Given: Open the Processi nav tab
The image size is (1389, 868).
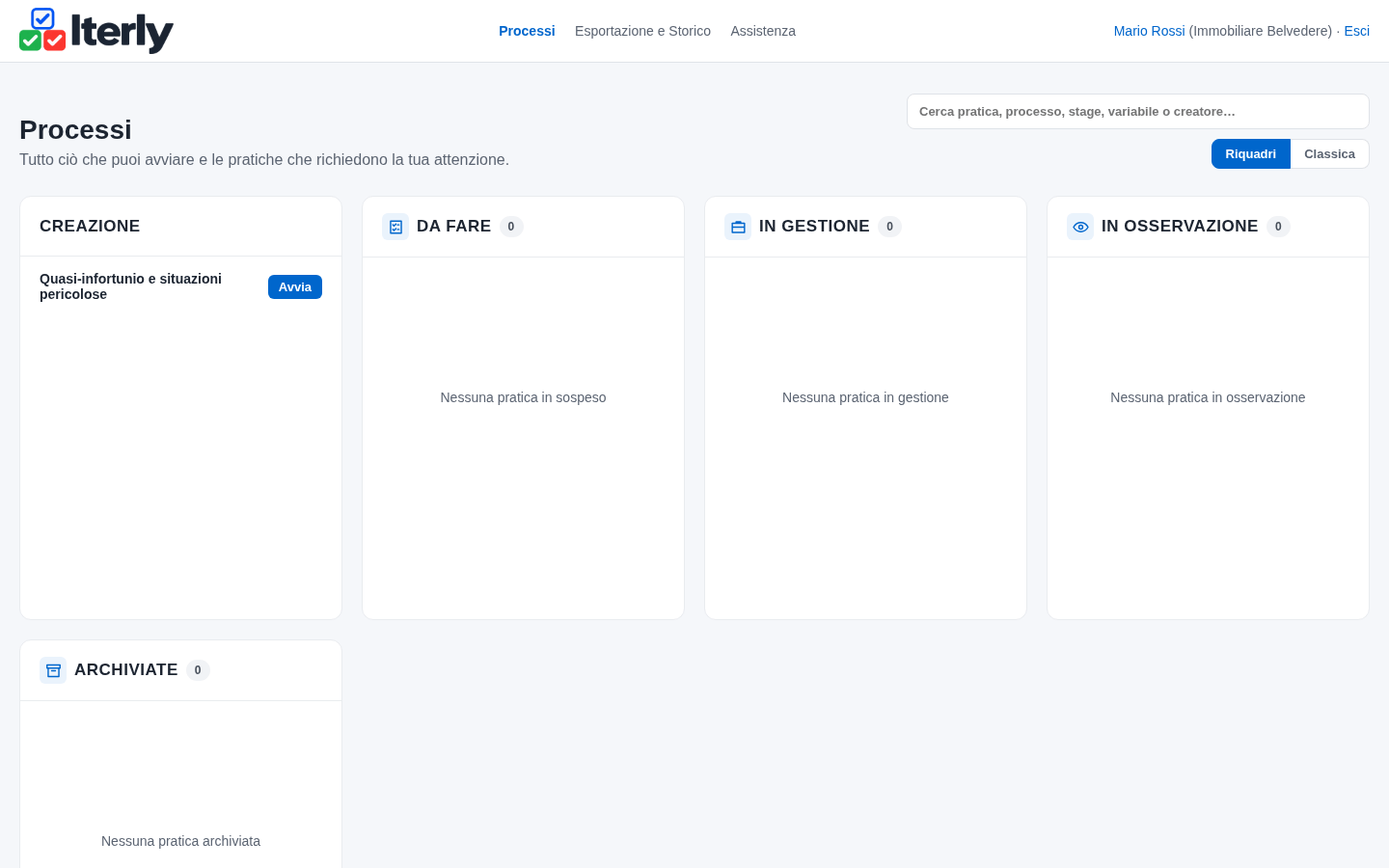Looking at the screenshot, I should [x=527, y=31].
